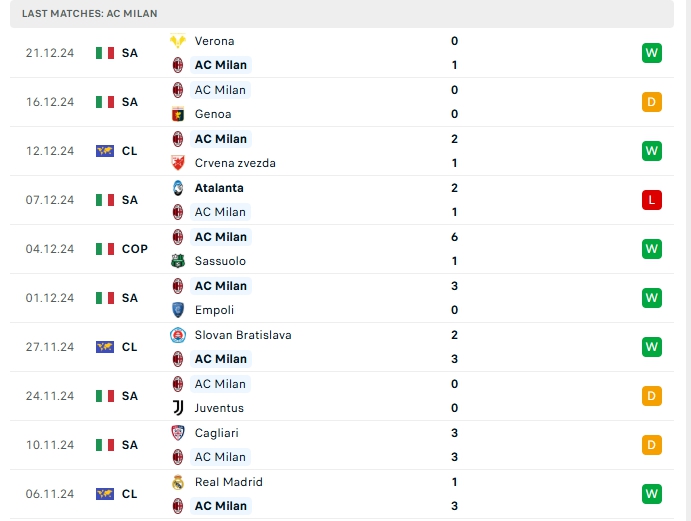Click the Crvena zvezda crest icon
The height and width of the screenshot is (521, 691).
coord(178,163)
